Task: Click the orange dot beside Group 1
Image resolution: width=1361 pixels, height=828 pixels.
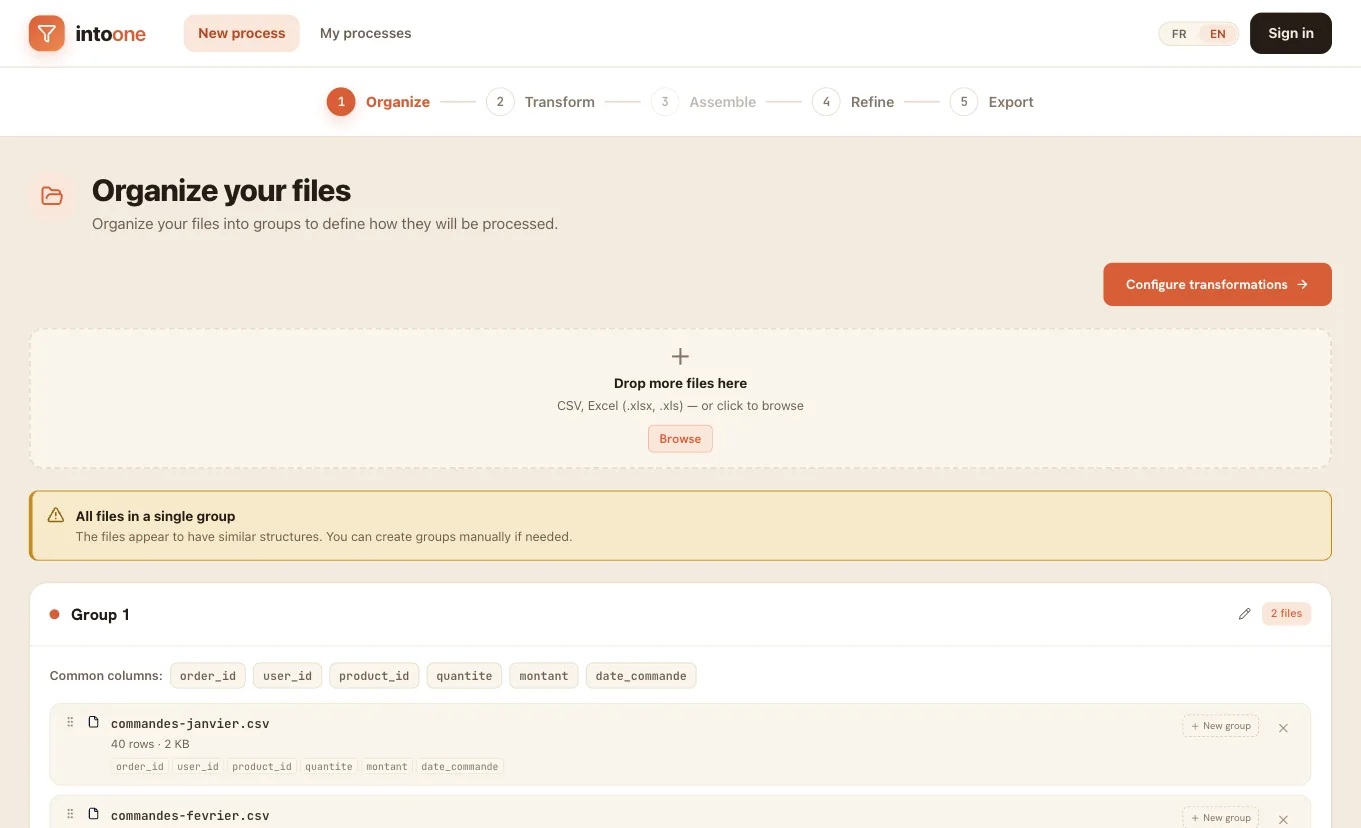Action: tap(55, 614)
